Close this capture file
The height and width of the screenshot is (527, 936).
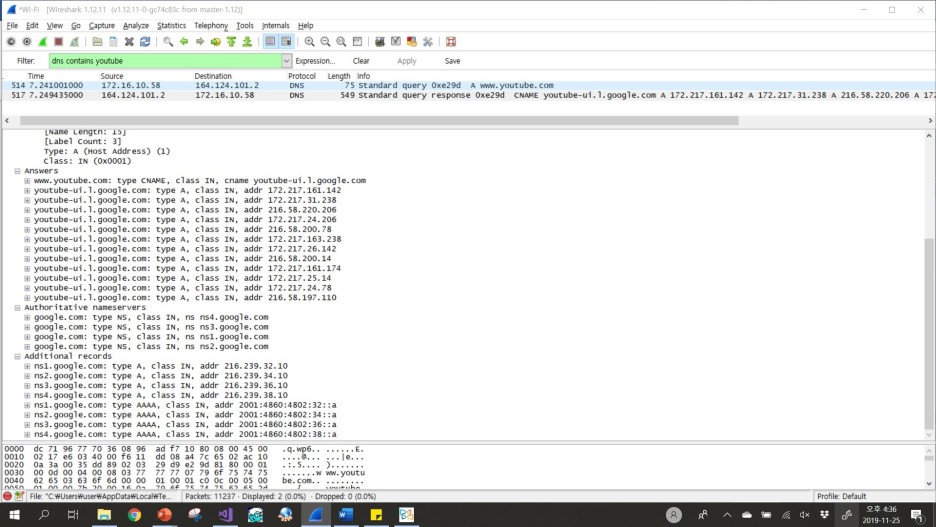pos(129,42)
